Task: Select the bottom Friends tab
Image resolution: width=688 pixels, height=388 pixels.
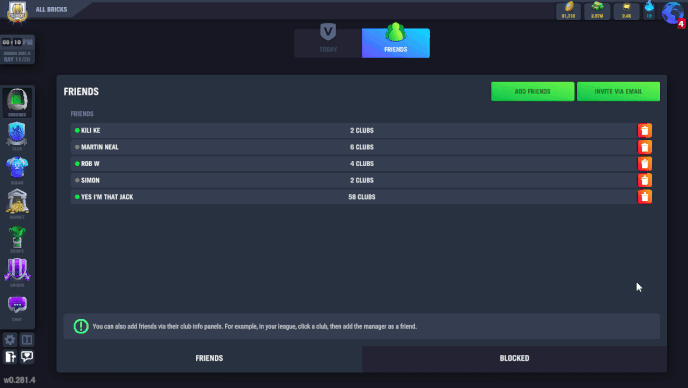Action: 209,359
